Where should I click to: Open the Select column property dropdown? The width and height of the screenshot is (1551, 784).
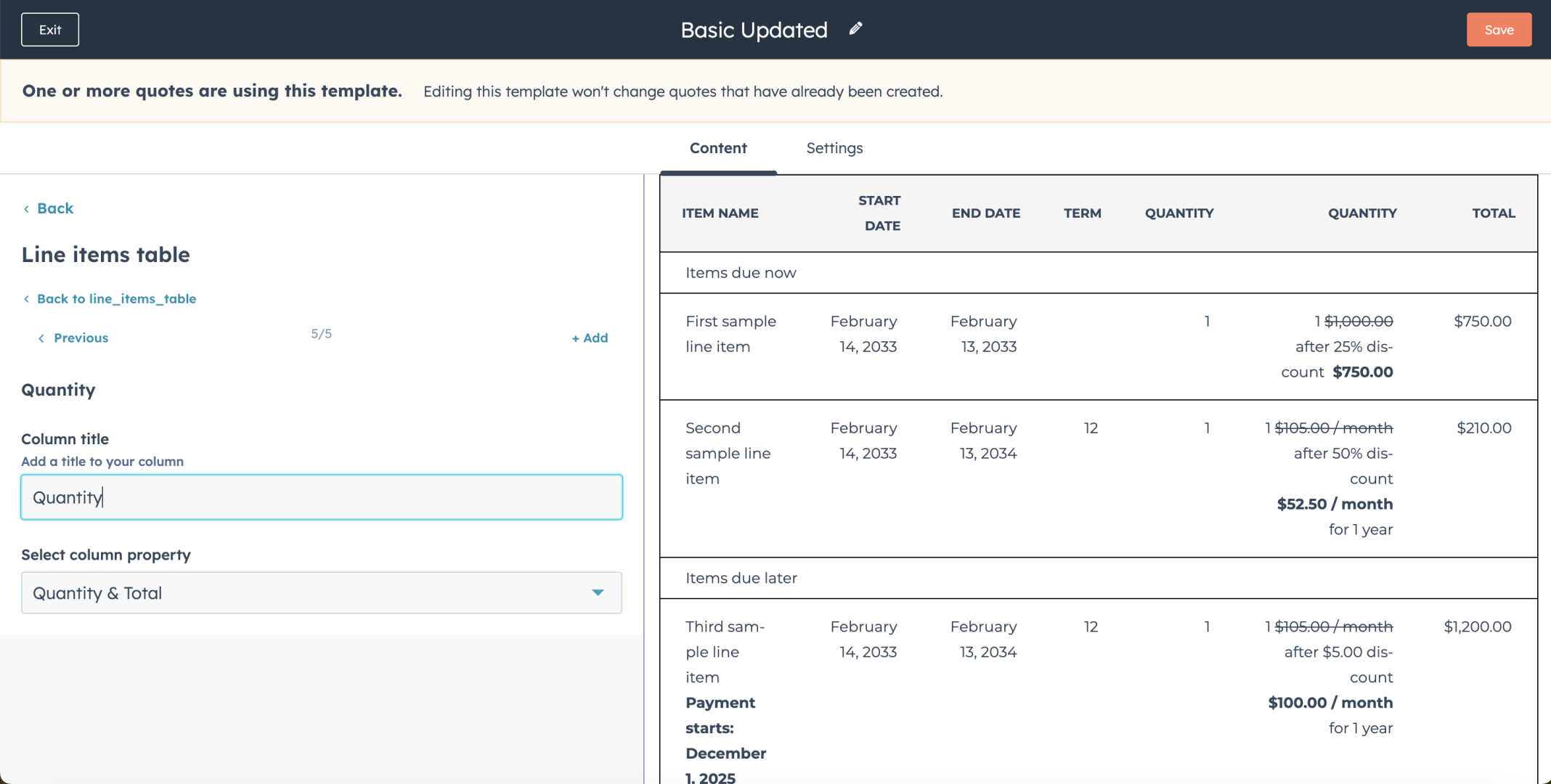click(x=322, y=593)
